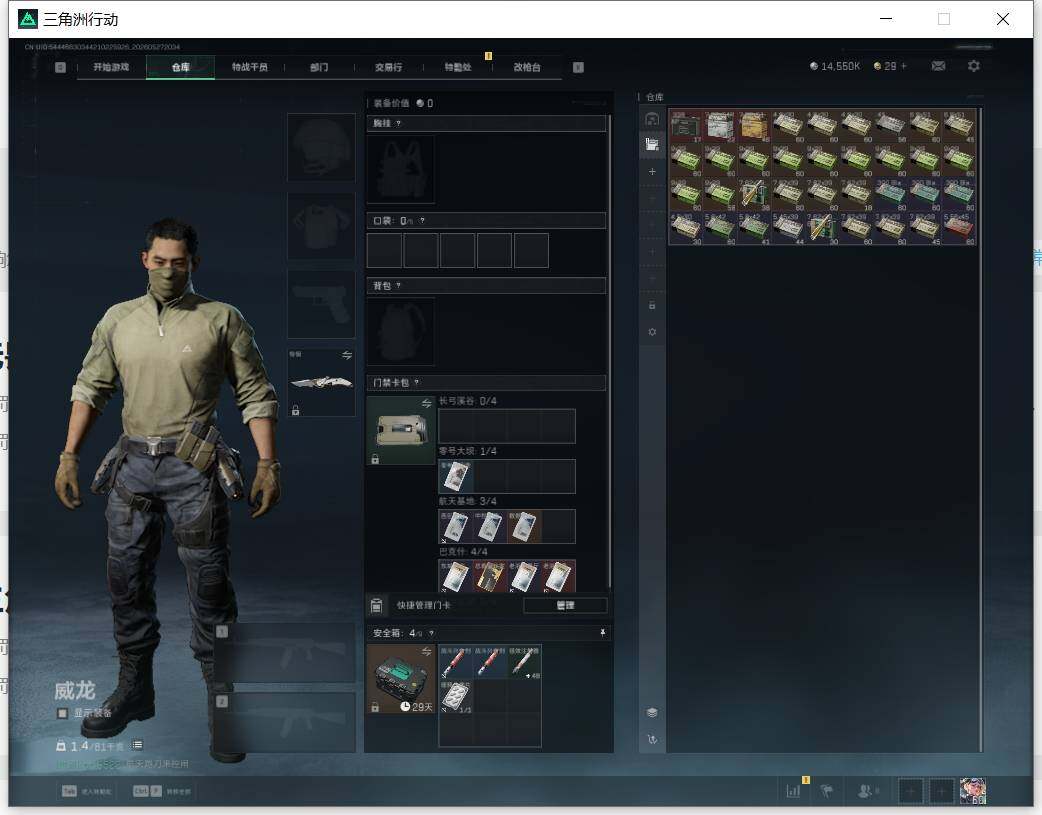
Task: Select the first green 9x19 ammo box
Action: pyautogui.click(x=686, y=160)
